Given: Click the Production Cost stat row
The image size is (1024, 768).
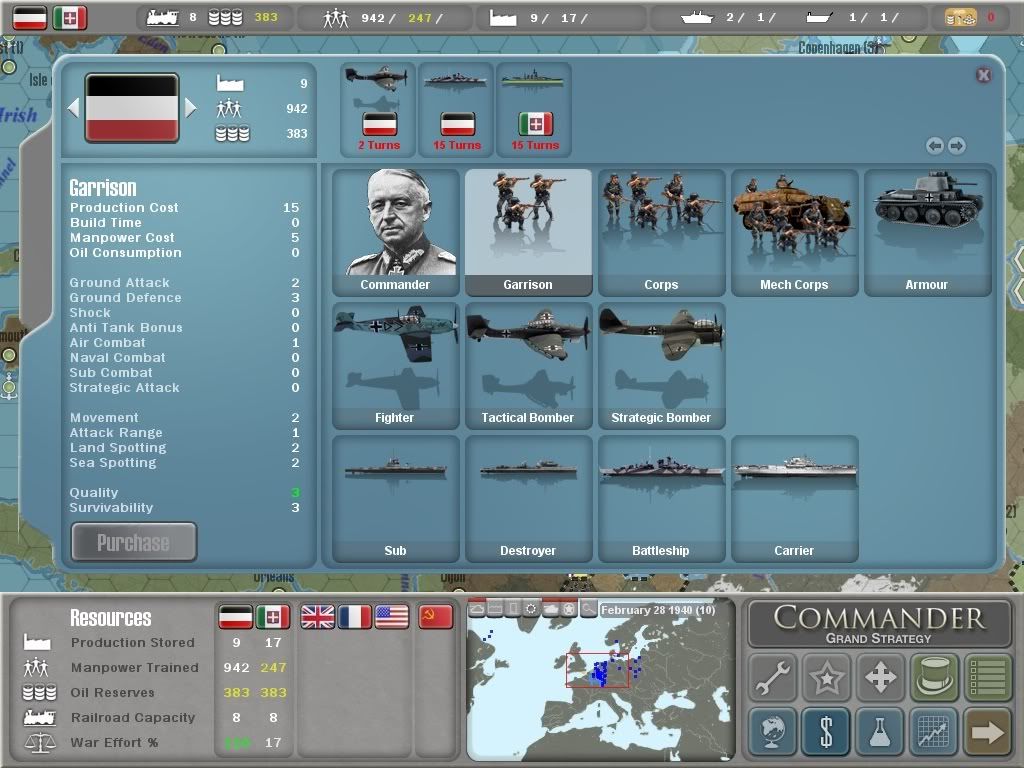Looking at the screenshot, I should click(185, 208).
